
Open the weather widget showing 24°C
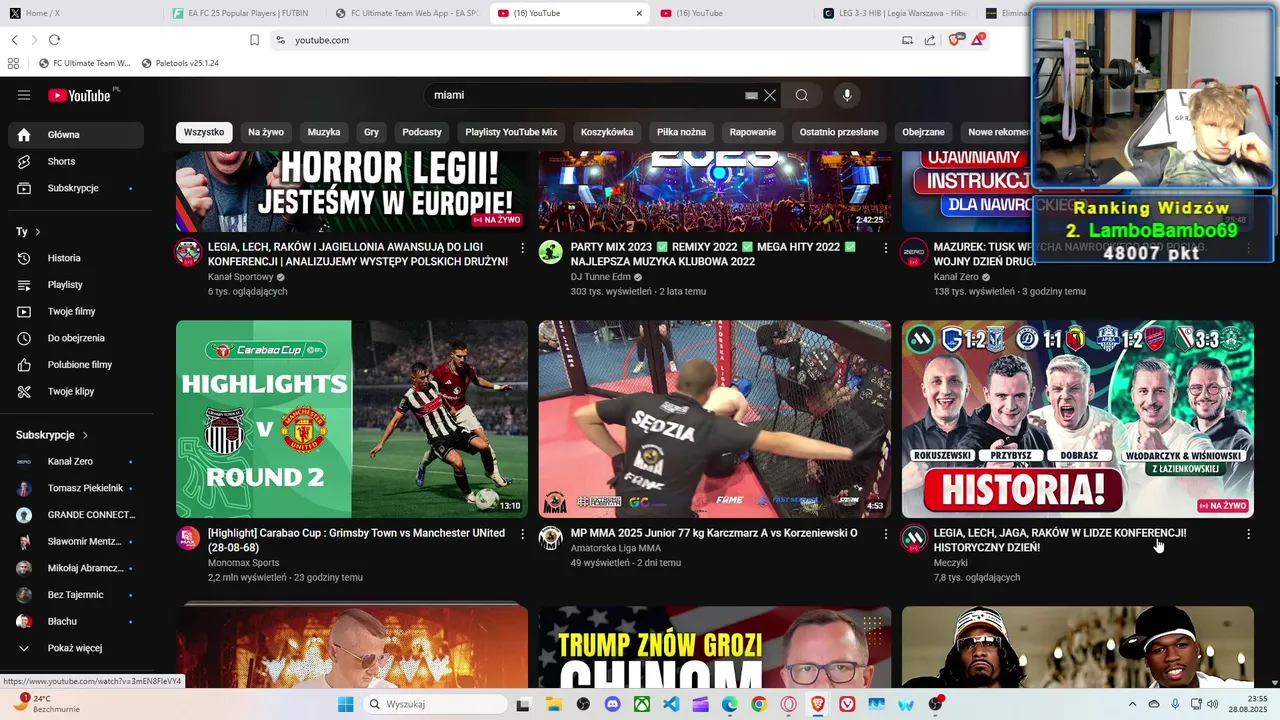[46, 703]
